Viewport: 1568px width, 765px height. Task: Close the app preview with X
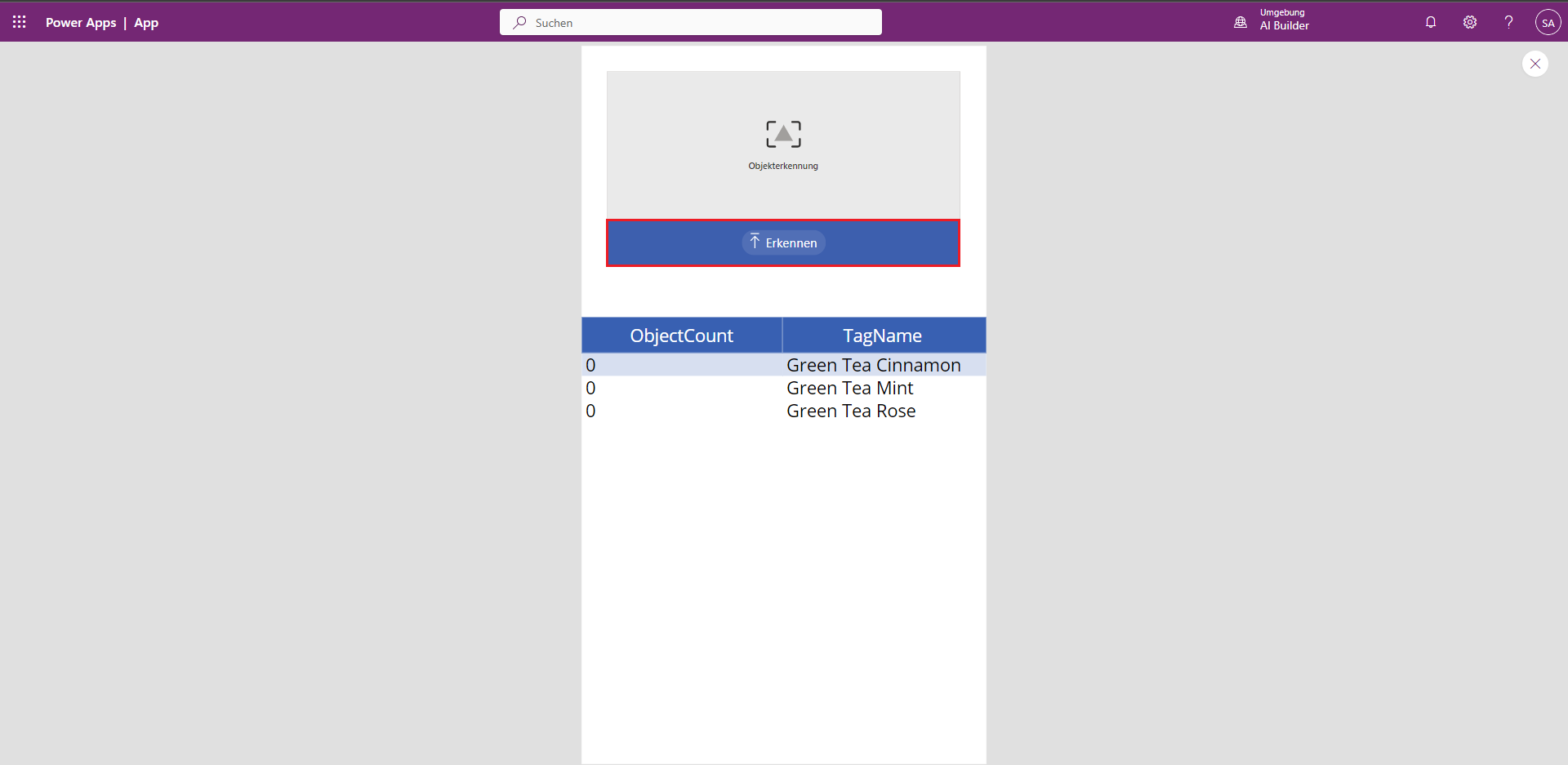tap(1535, 64)
